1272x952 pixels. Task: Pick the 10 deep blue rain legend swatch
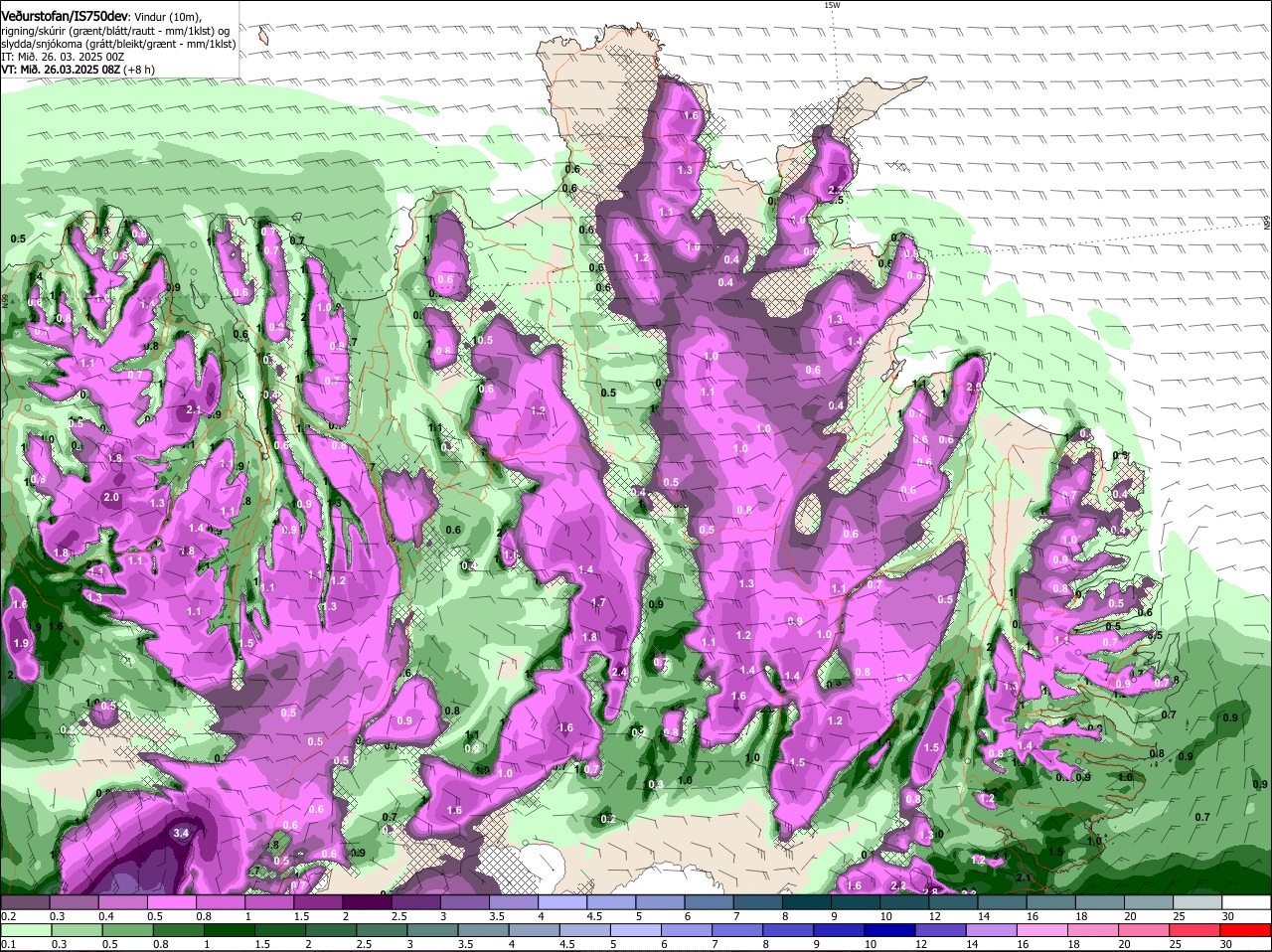click(x=890, y=930)
